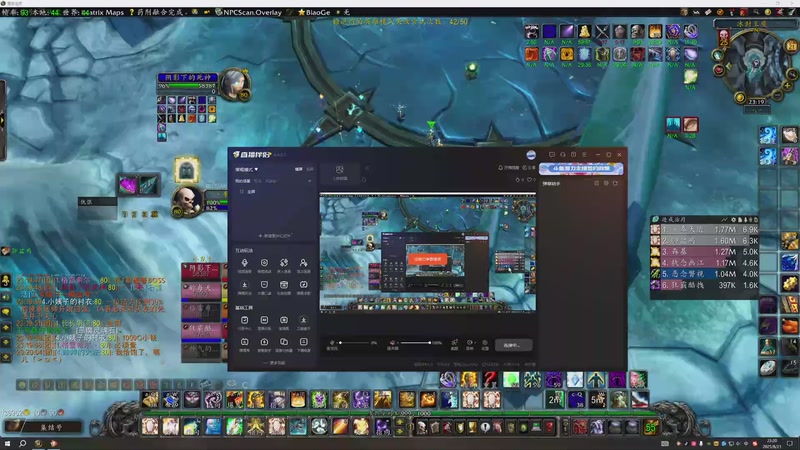Screen dimensions: 800x450
Task: Open the fourth icon in the last basic tools row
Action: coord(304,344)
